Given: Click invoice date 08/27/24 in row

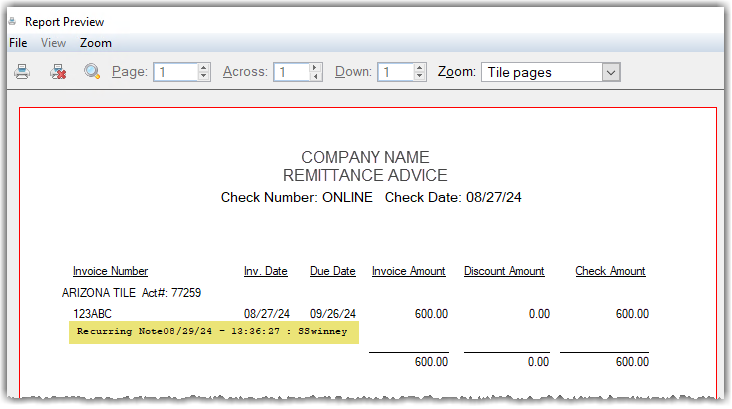Looking at the screenshot, I should point(267,314).
